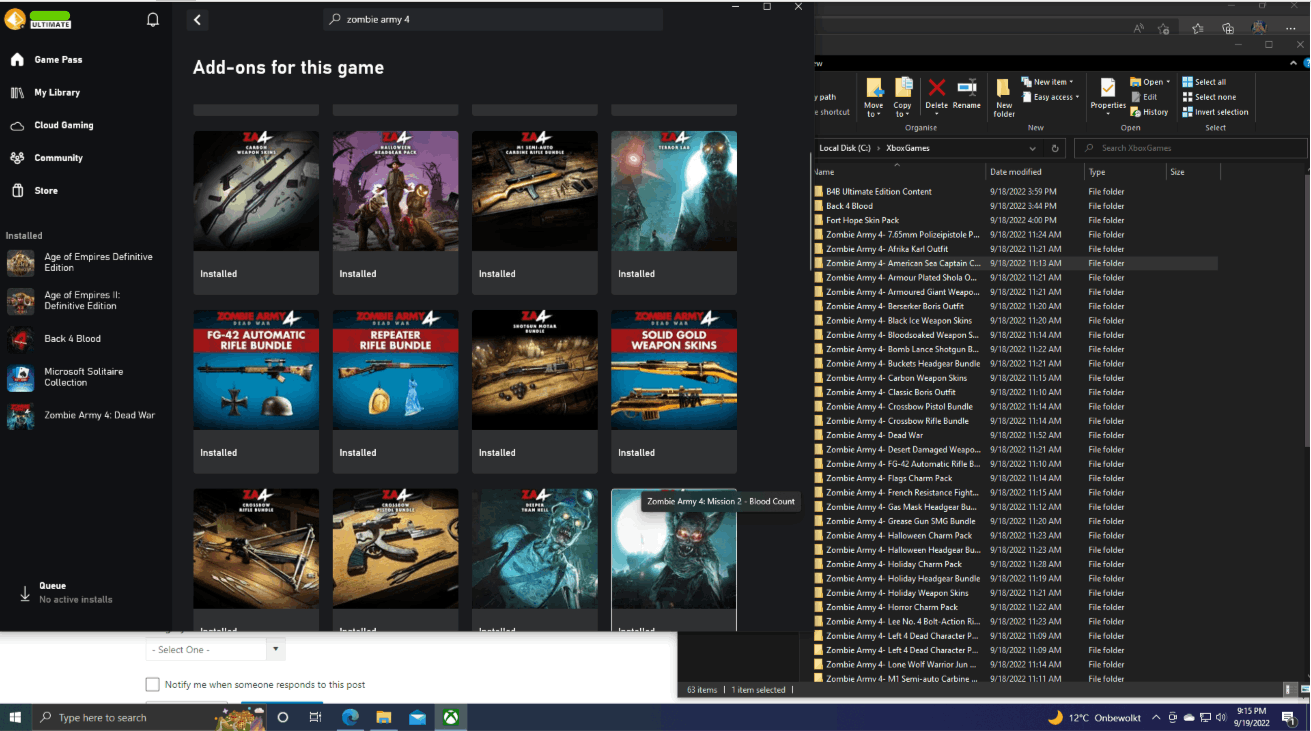Sort by the Name column header
The height and width of the screenshot is (731, 1311).
pos(898,172)
